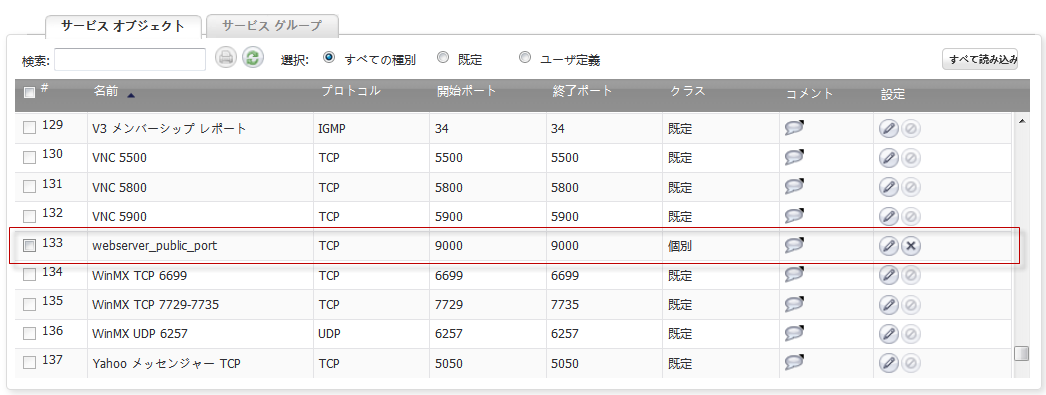This screenshot has height=395, width=1046.
Task: Click the scrollbar up arrow
Action: point(1021,121)
